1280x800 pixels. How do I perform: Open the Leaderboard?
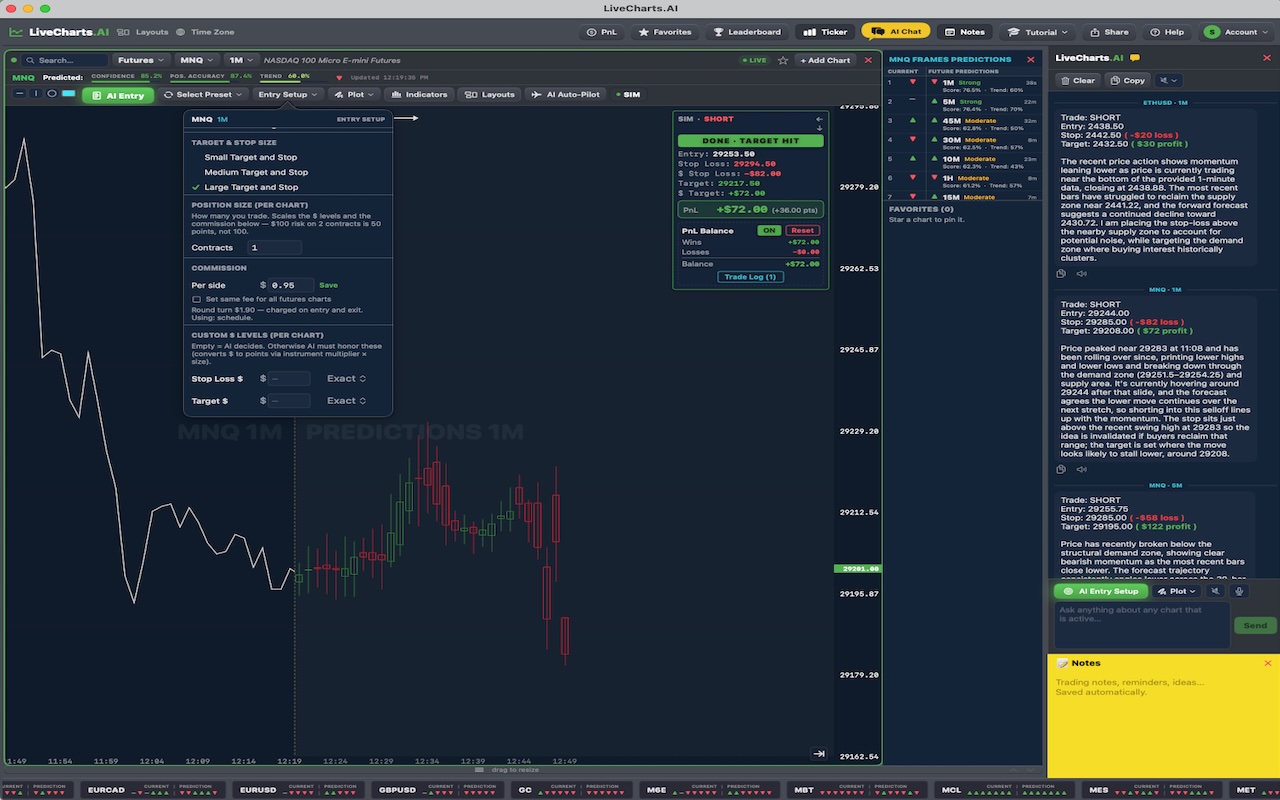(x=747, y=32)
